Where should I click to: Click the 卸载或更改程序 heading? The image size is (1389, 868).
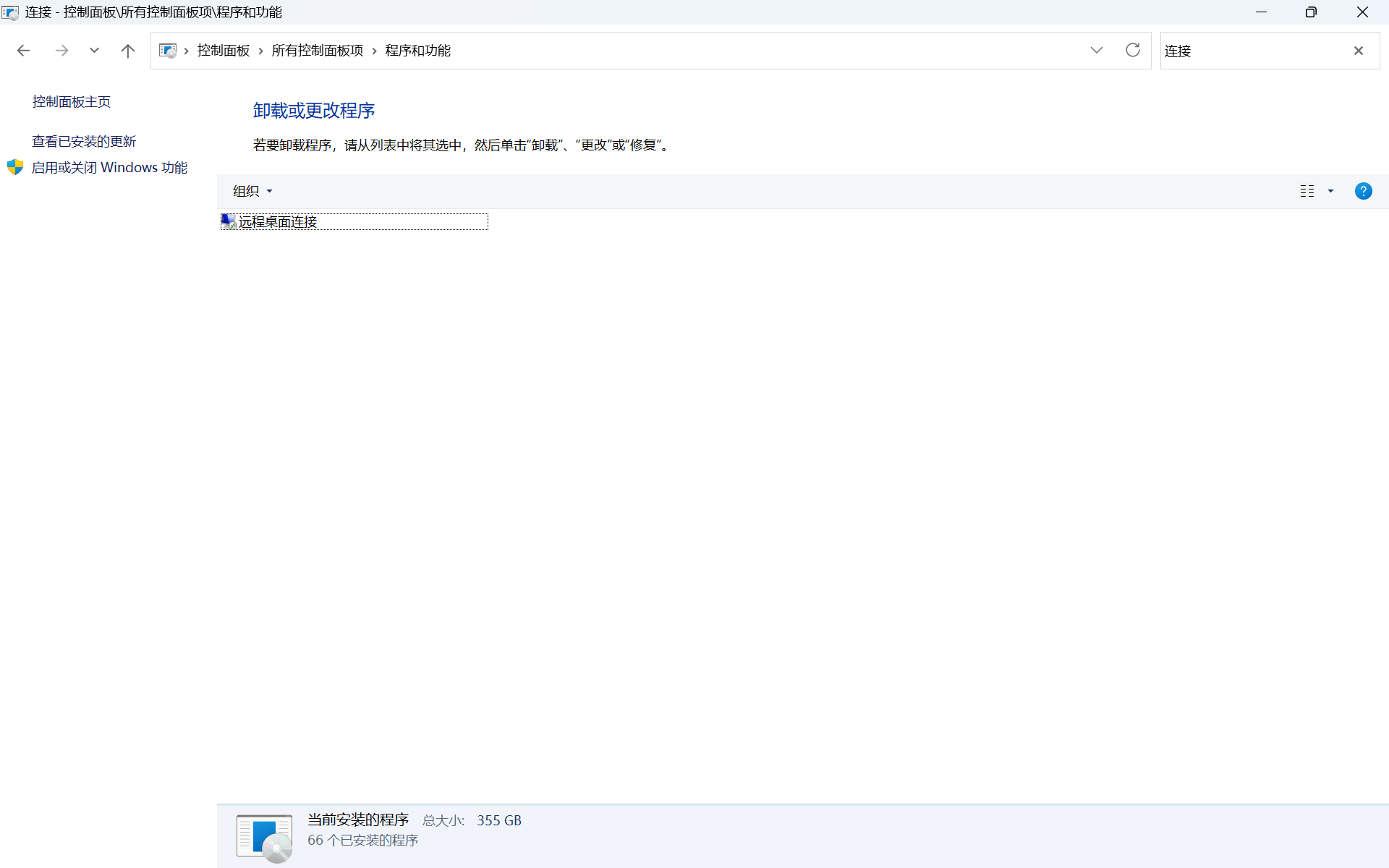pyautogui.click(x=314, y=111)
